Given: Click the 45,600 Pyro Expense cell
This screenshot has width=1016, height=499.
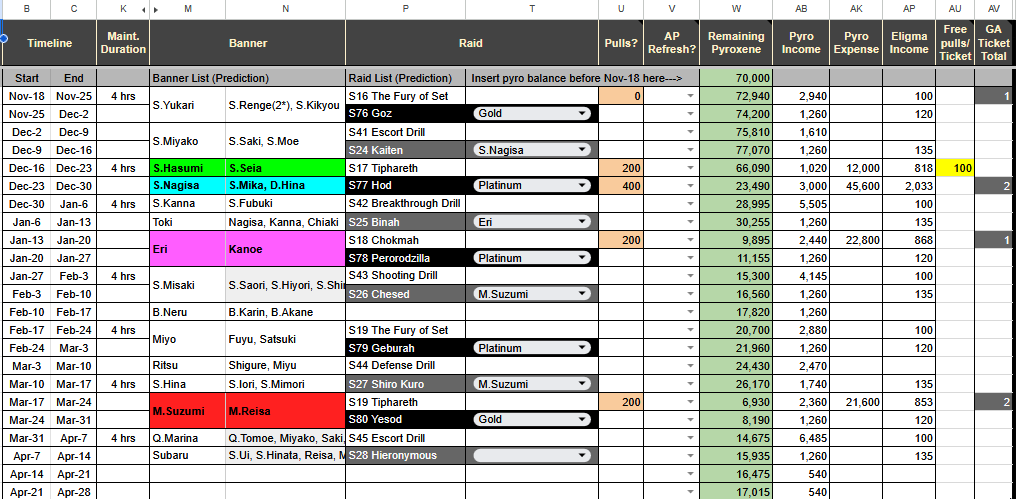Looking at the screenshot, I should click(857, 186).
